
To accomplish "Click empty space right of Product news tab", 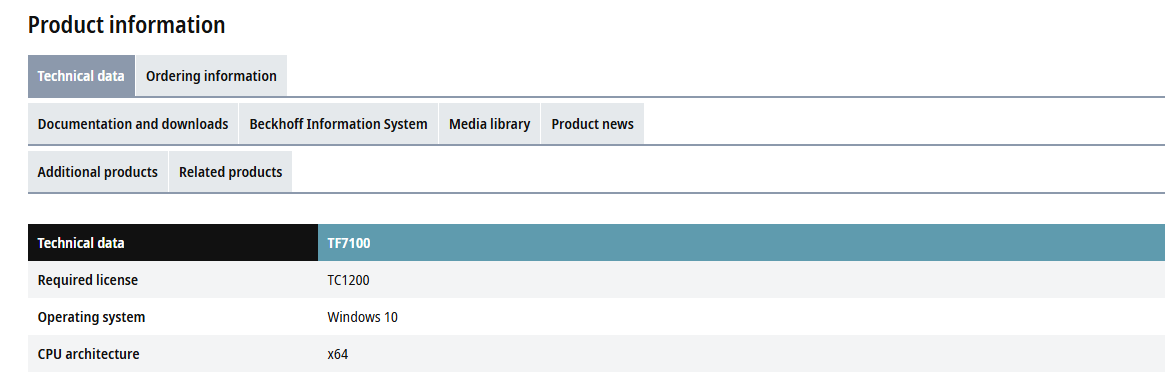I will (904, 124).
